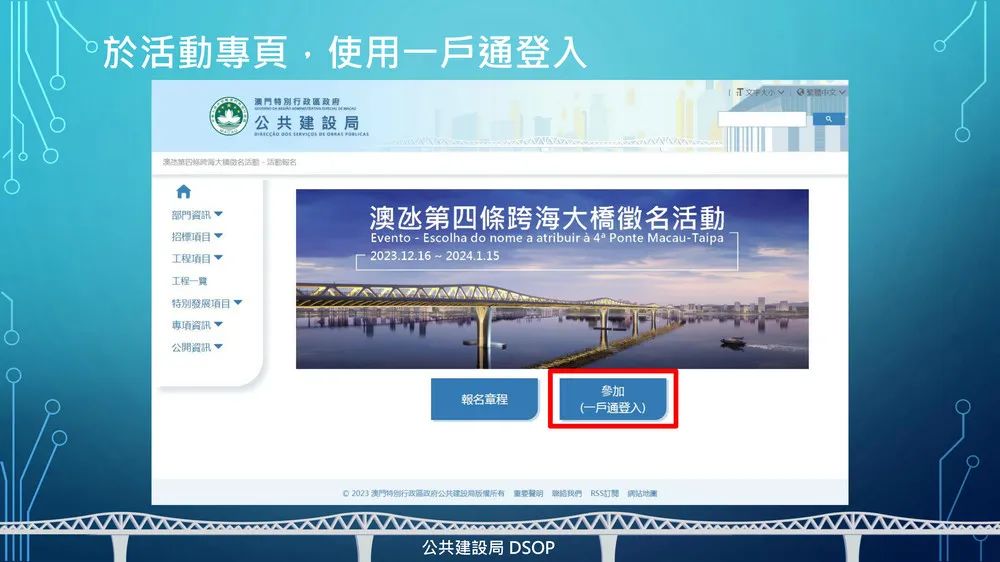This screenshot has height=562, width=1000.
Task: Go to the home icon in sidebar
Action: [184, 191]
